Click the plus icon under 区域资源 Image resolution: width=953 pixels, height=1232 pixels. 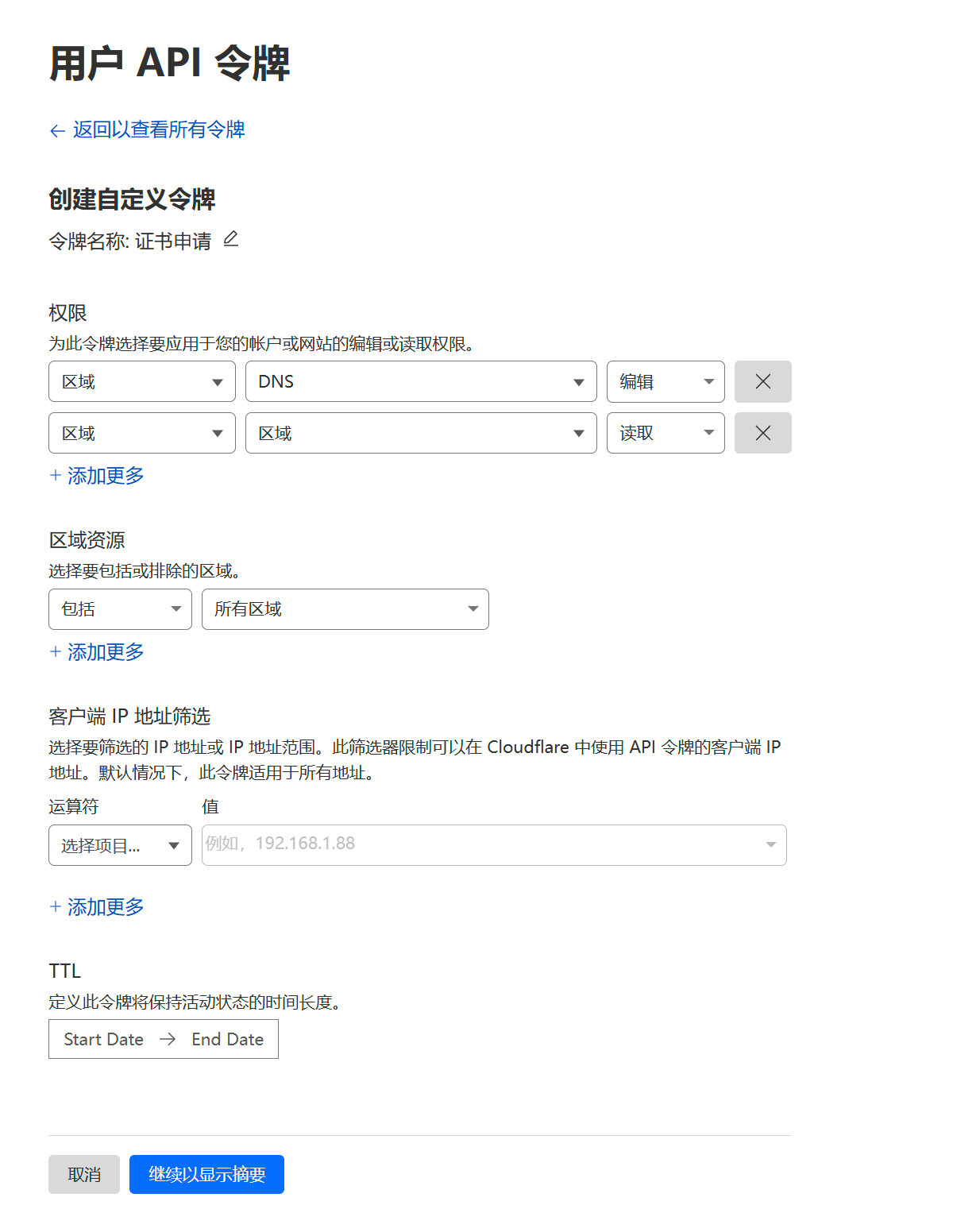click(55, 651)
